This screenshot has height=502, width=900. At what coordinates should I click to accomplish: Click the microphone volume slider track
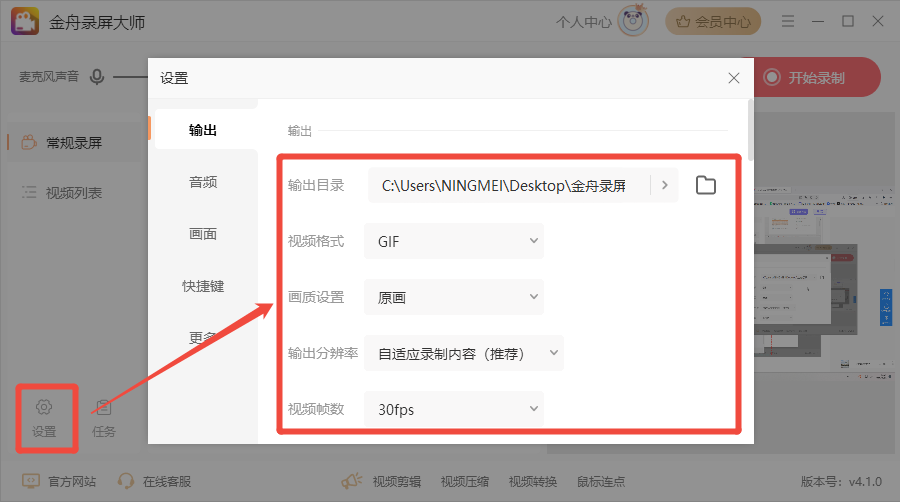click(x=130, y=76)
